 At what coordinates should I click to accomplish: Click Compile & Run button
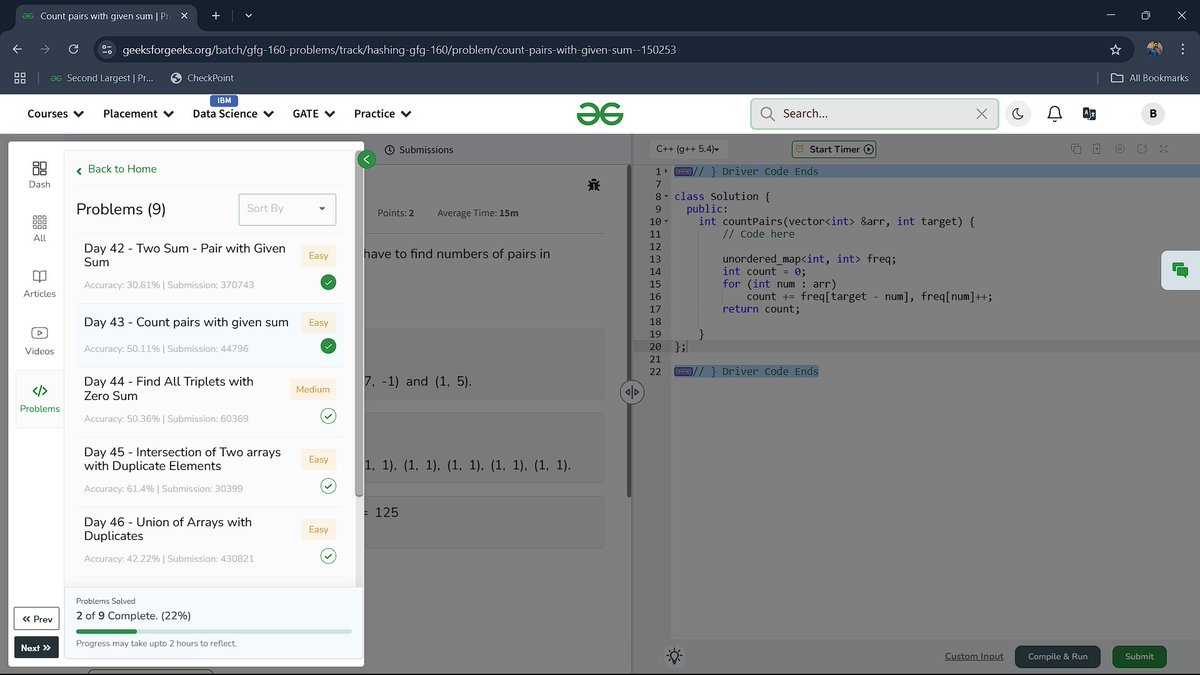click(x=1058, y=657)
